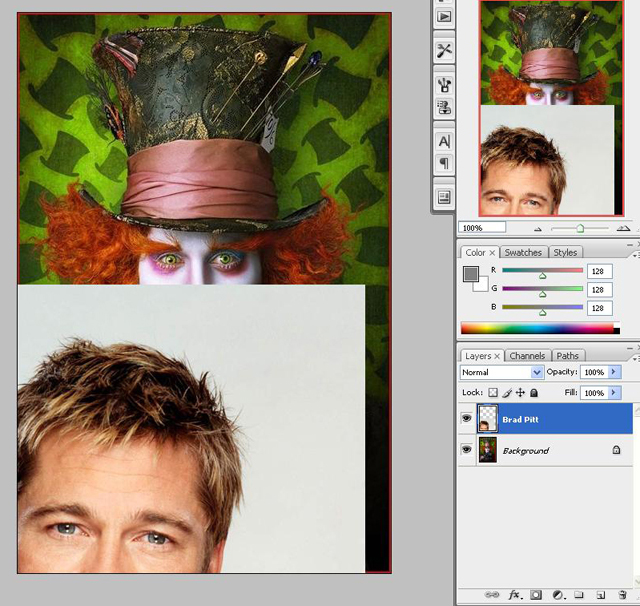The width and height of the screenshot is (640, 606).
Task: Open the Layer Comps panel icon
Action: click(444, 198)
